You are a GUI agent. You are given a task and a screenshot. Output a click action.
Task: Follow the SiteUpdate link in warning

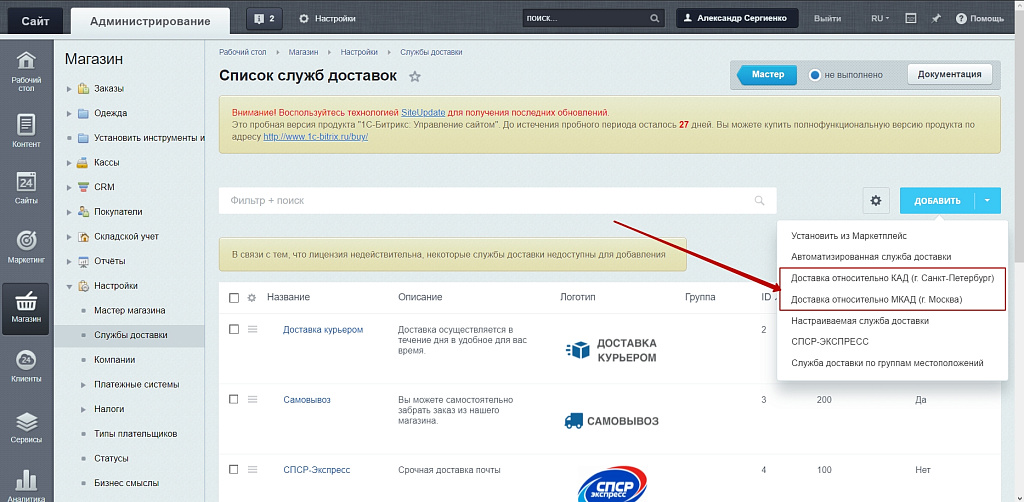423,112
